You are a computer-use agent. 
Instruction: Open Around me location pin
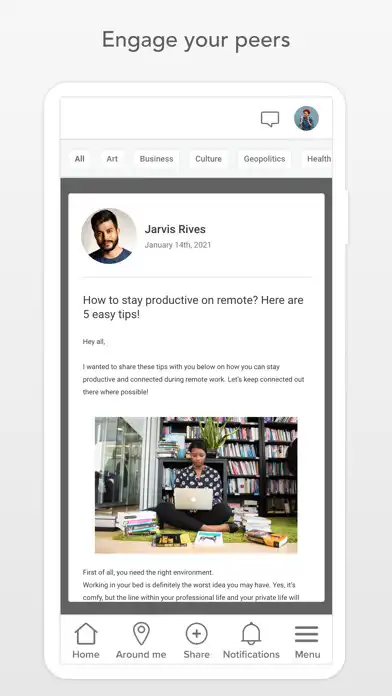click(141, 634)
